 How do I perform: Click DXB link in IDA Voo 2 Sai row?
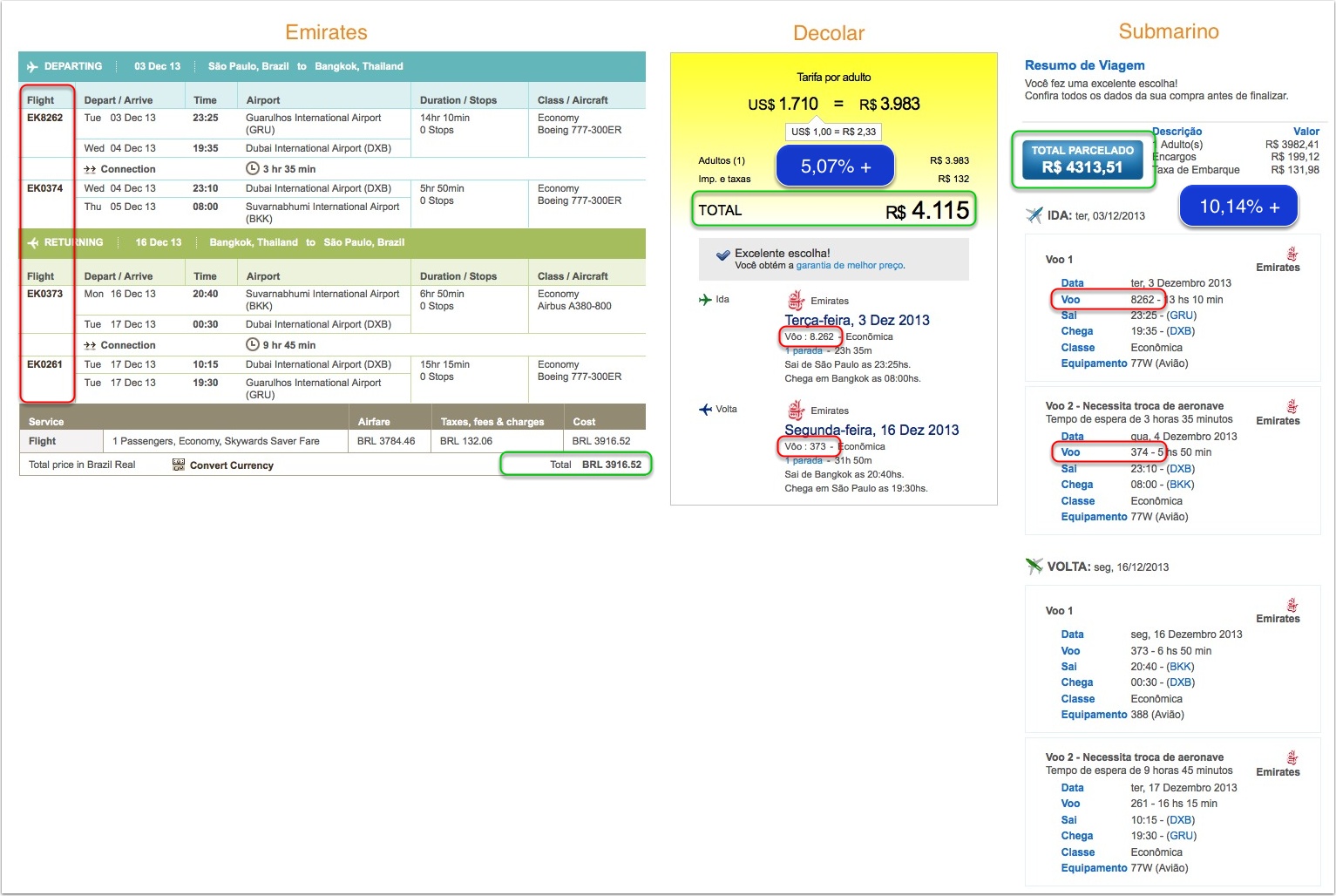pyautogui.click(x=1181, y=469)
